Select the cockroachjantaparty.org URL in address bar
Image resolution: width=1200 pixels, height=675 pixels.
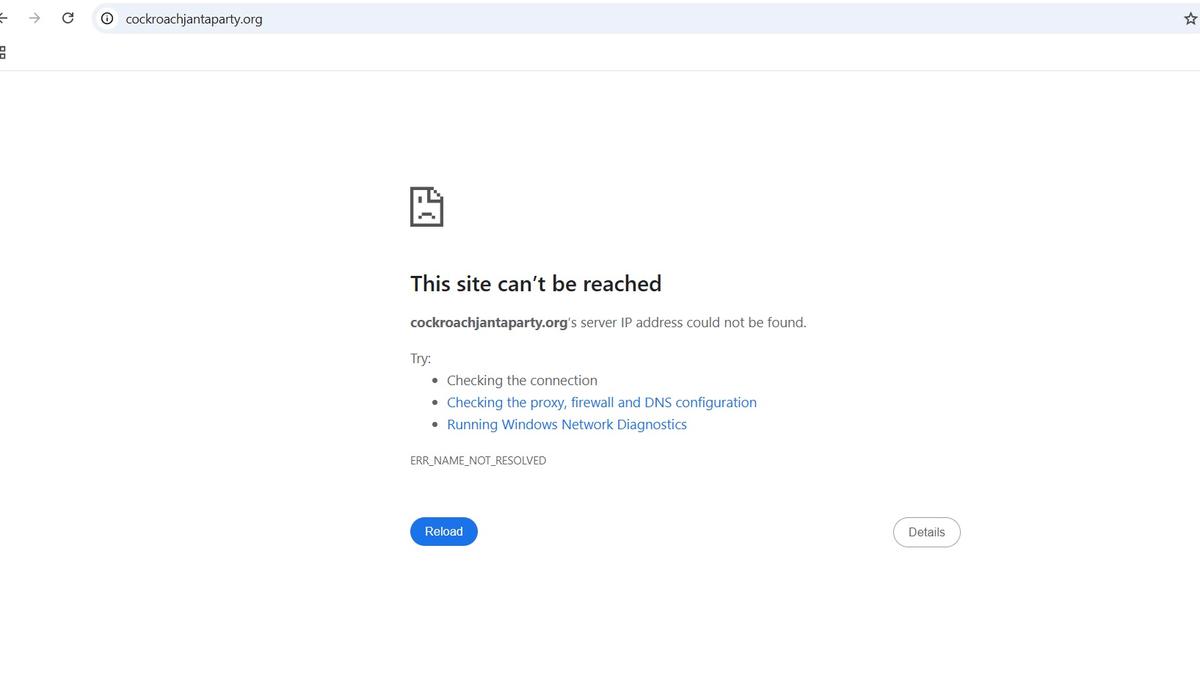coord(194,18)
